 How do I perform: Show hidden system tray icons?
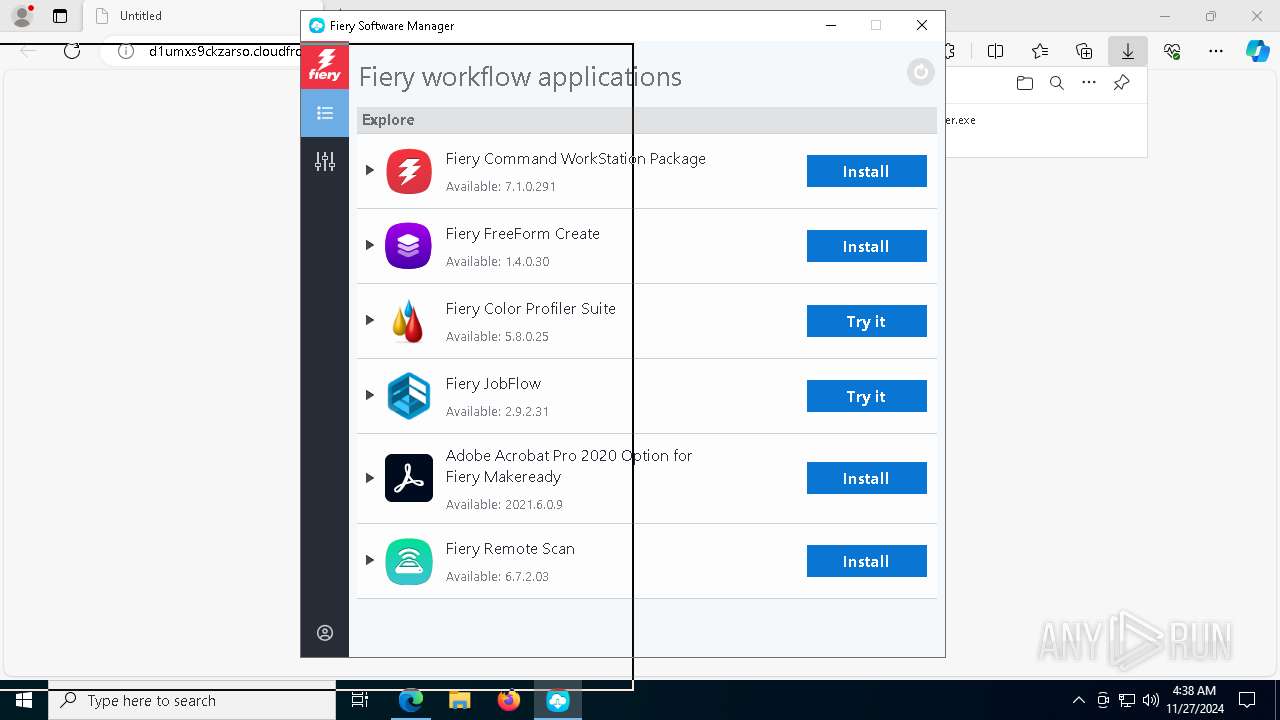tap(1078, 701)
